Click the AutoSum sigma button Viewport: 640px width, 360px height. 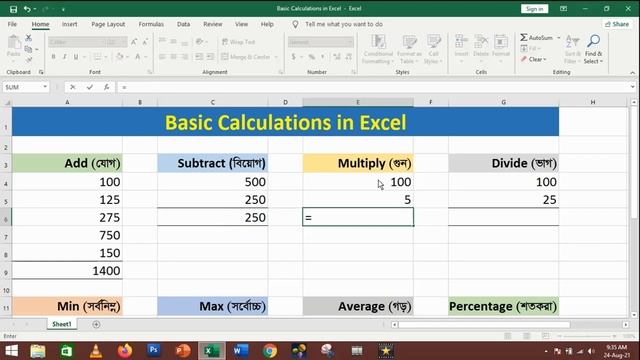pyautogui.click(x=536, y=38)
